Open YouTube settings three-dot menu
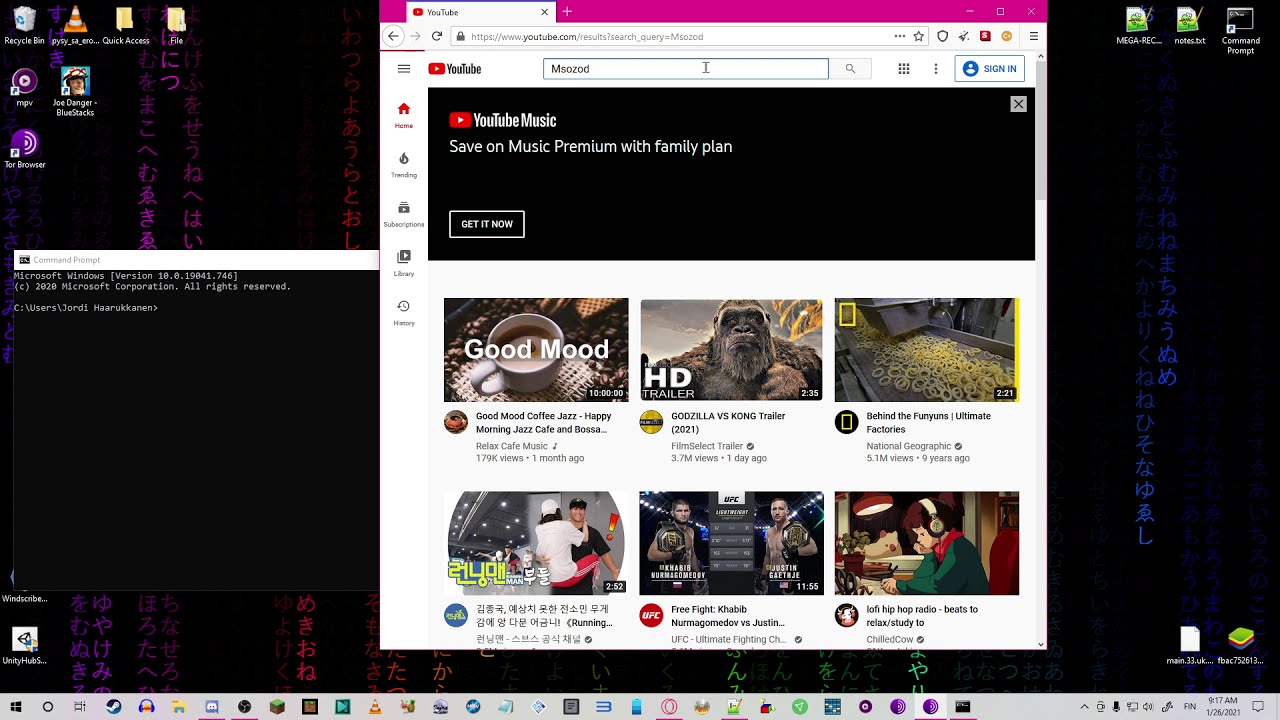This screenshot has width=1280, height=720. 936,69
